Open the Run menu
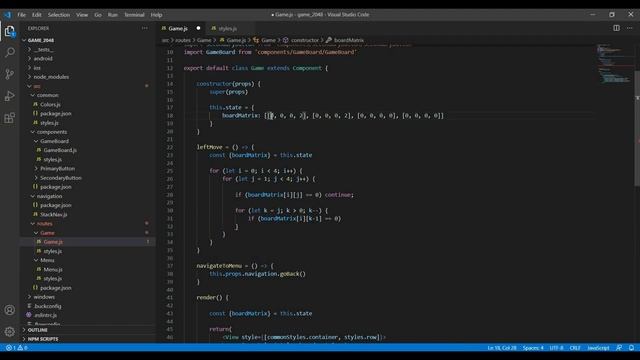Screen dimensions: 640x360 113,15
